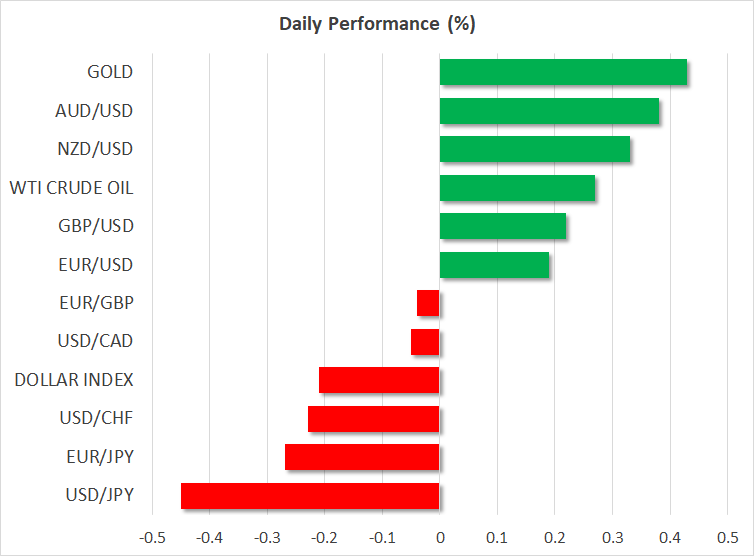This screenshot has width=754, height=556.
Task: Click the WTI CRUDE OIL label
Action: [71, 188]
